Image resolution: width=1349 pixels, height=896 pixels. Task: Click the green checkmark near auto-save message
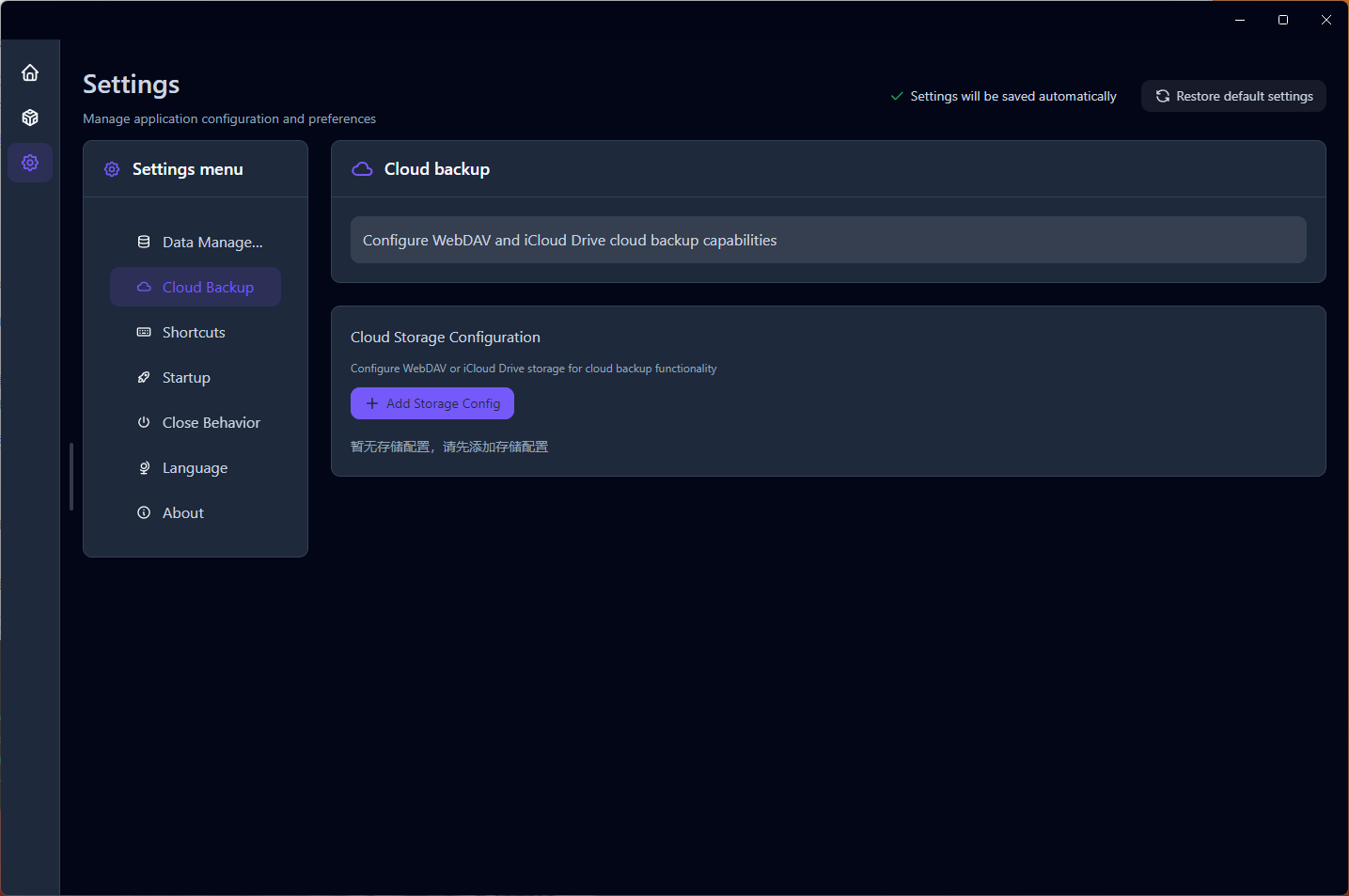896,96
